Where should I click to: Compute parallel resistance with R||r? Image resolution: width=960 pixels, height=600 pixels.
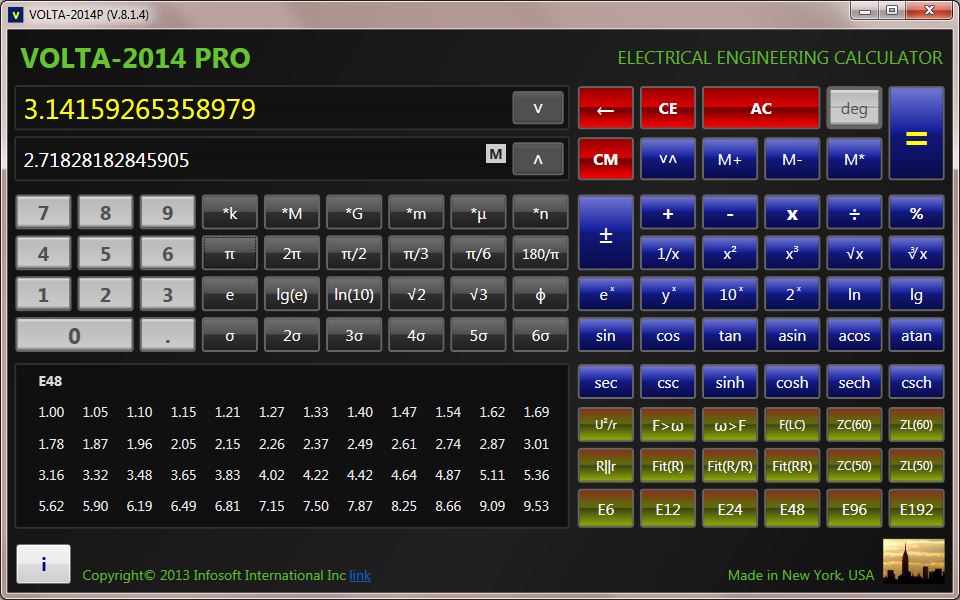point(606,465)
